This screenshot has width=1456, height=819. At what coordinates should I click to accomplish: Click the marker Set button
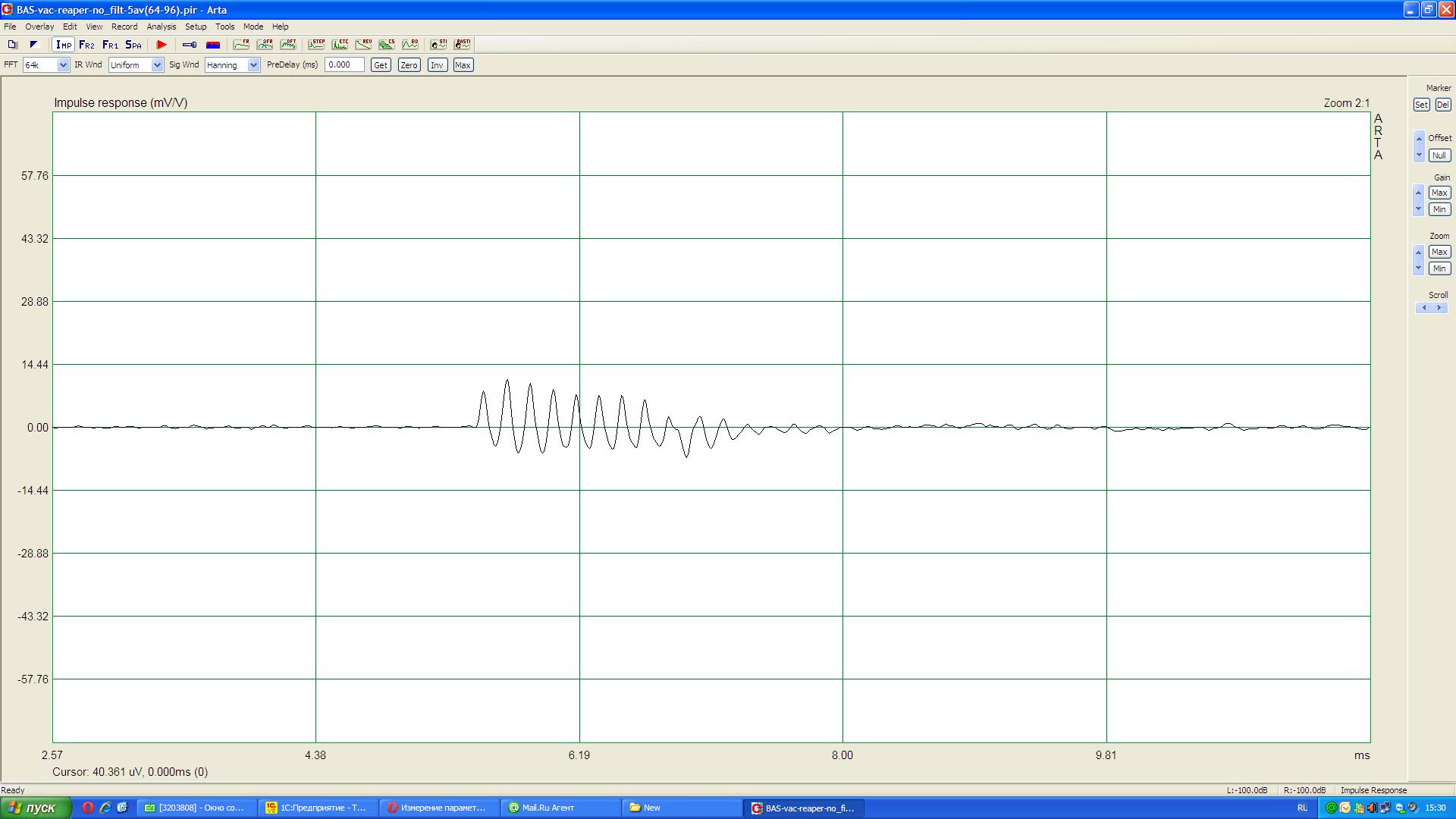1421,105
